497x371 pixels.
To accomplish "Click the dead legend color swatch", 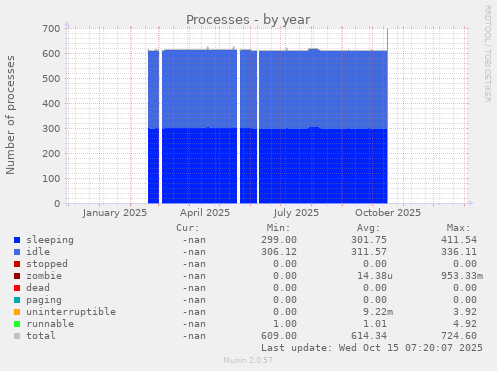I will 17,288.
